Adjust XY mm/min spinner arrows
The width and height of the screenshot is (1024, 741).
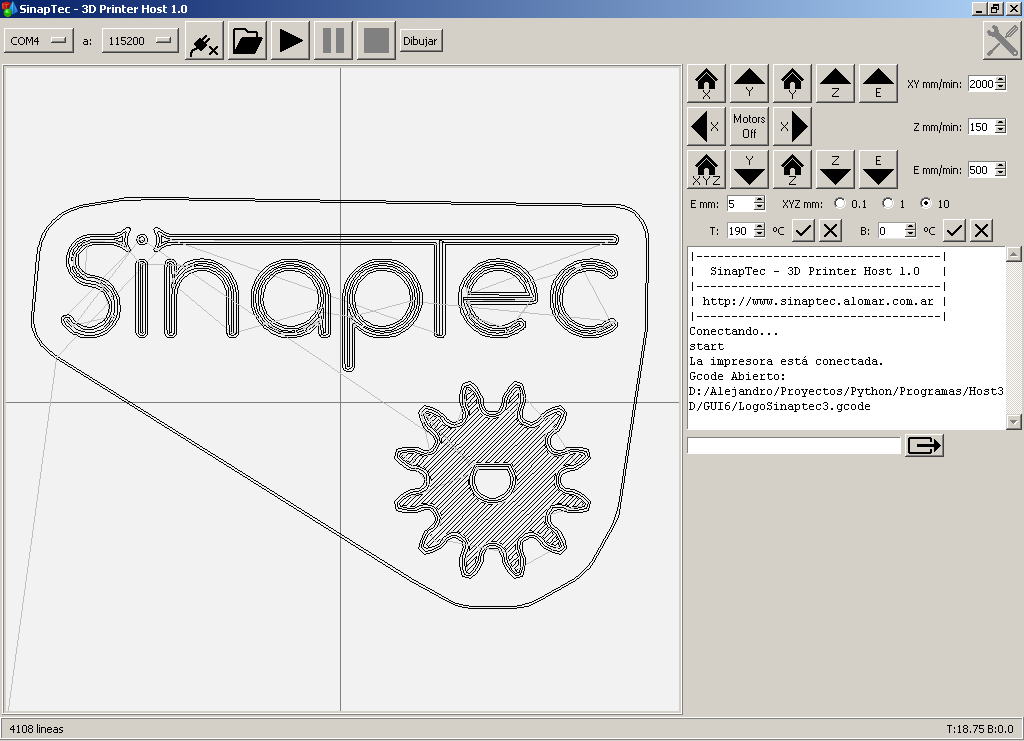point(1000,84)
